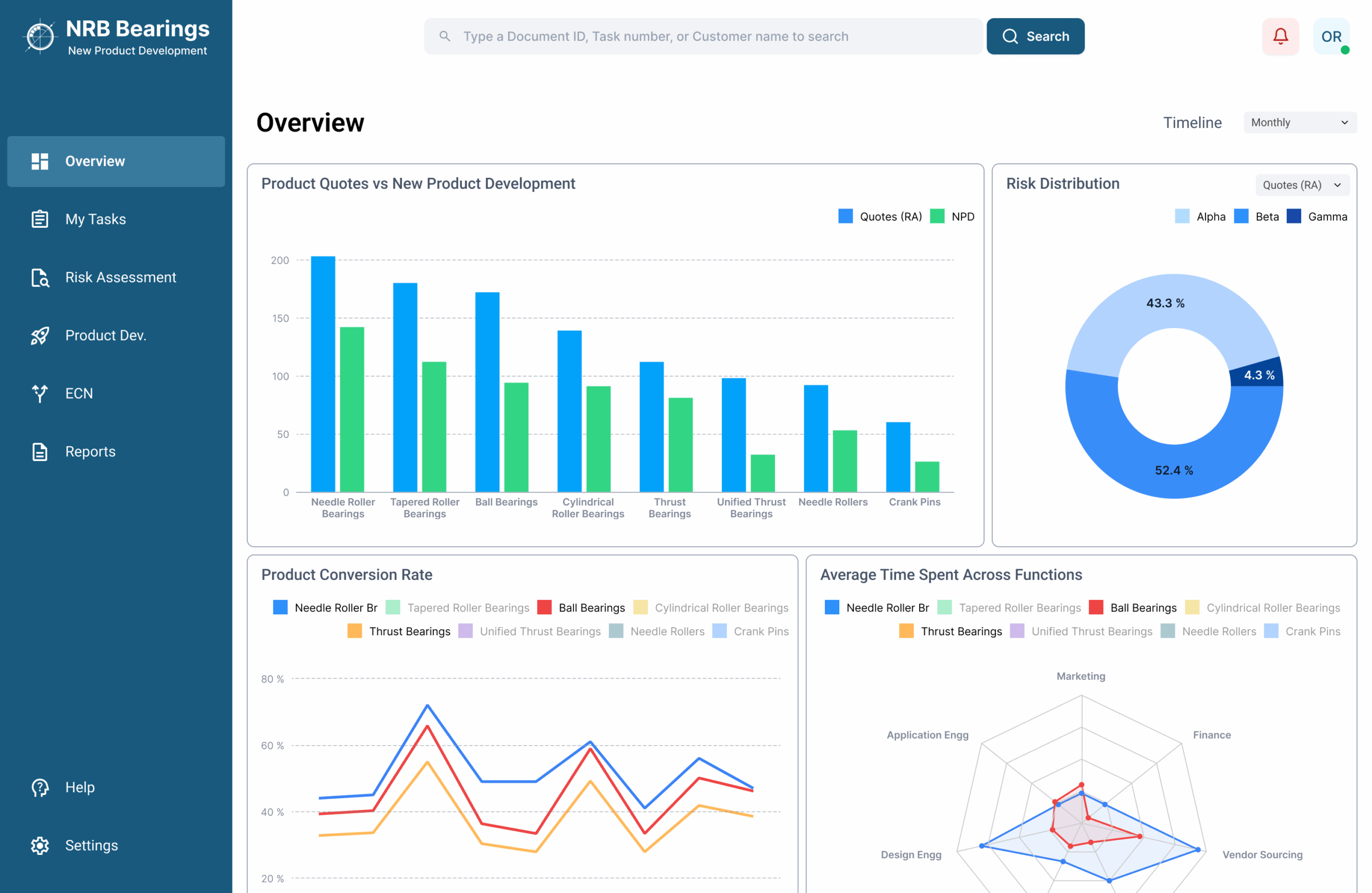Click the Search button
Screen dimensions: 1372x893
point(1035,36)
